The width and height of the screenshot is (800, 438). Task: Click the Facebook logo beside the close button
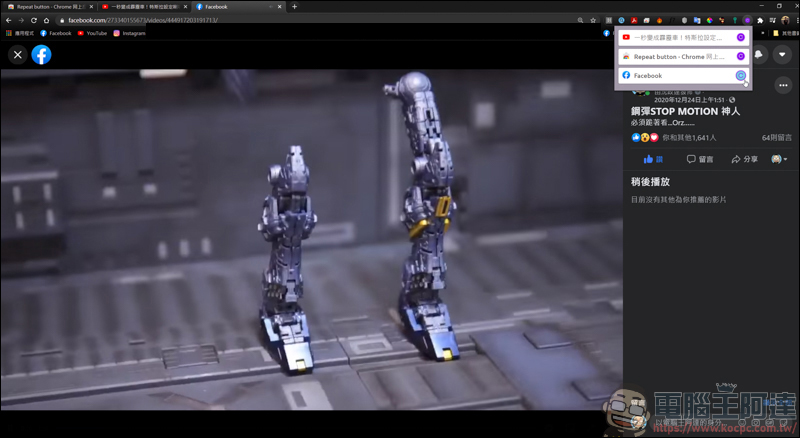(41, 55)
